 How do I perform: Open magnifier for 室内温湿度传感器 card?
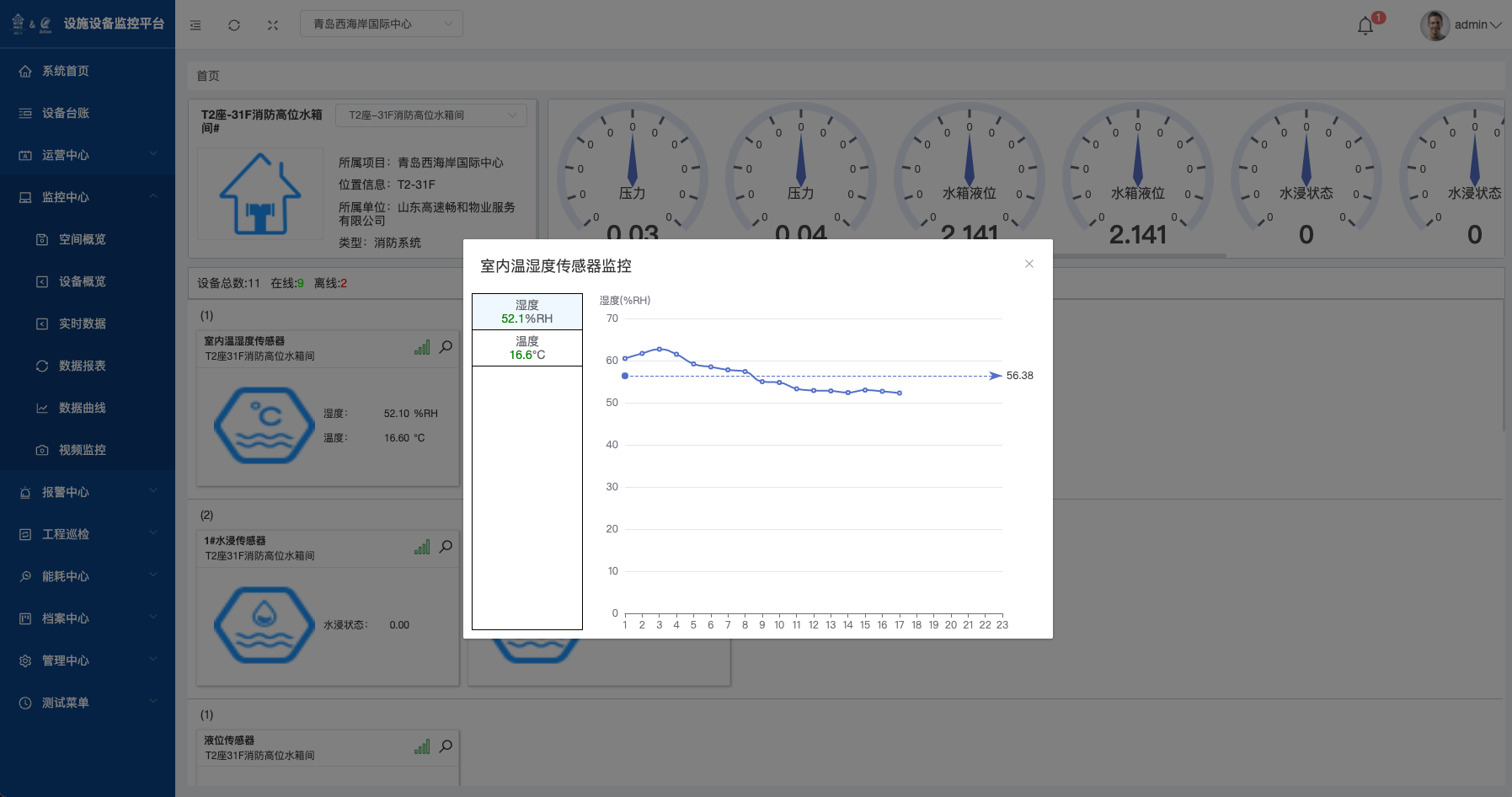[x=446, y=346]
